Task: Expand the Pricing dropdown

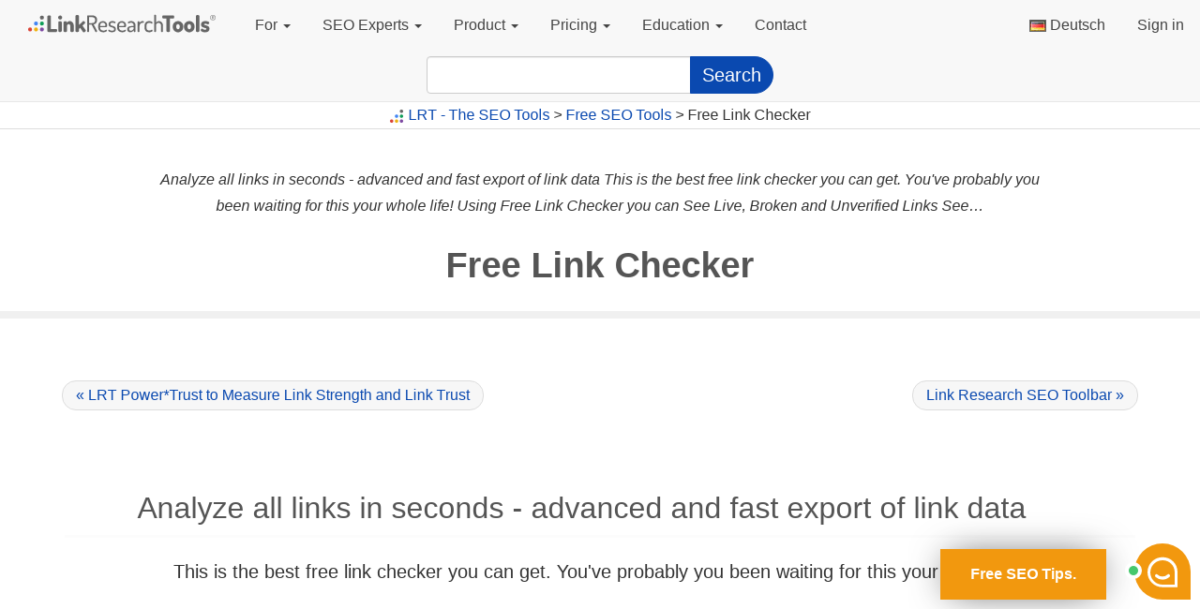Action: pyautogui.click(x=579, y=24)
